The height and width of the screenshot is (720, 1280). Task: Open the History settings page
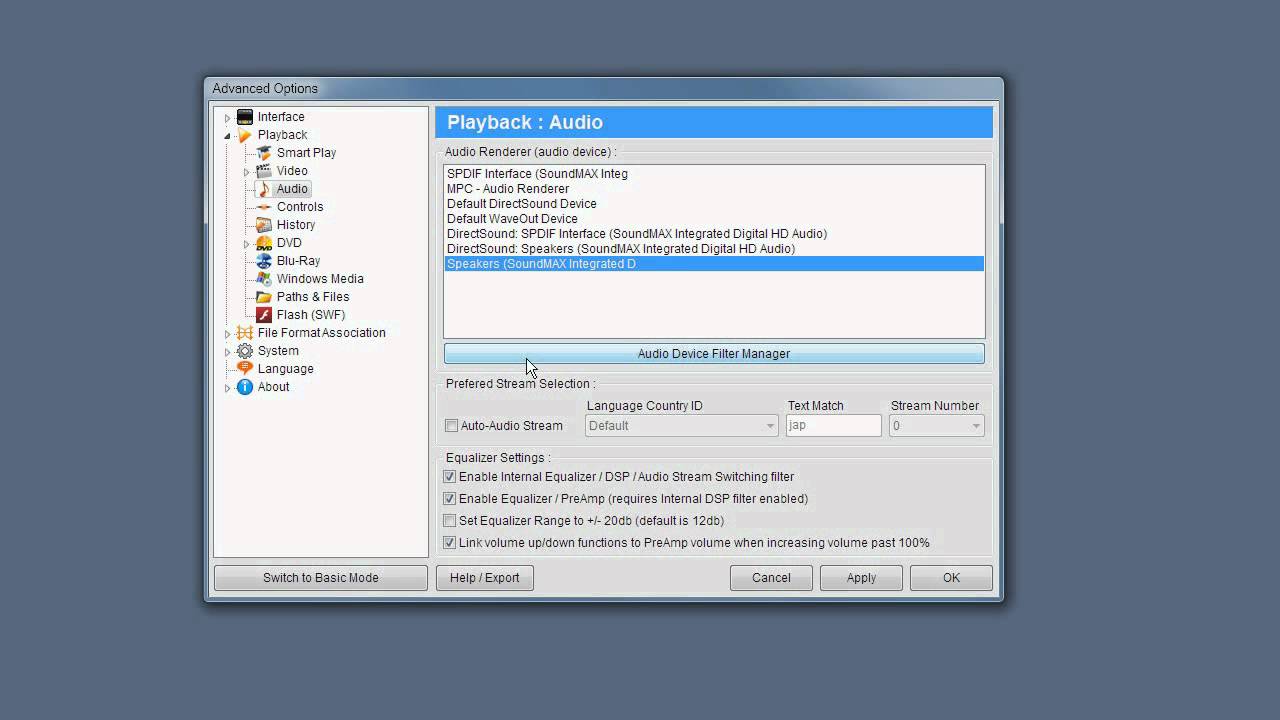tap(296, 225)
